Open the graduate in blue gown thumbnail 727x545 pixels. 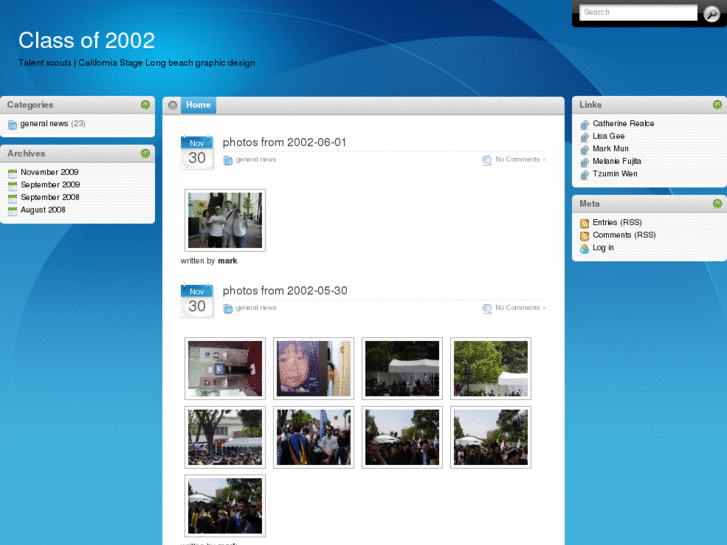313,437
